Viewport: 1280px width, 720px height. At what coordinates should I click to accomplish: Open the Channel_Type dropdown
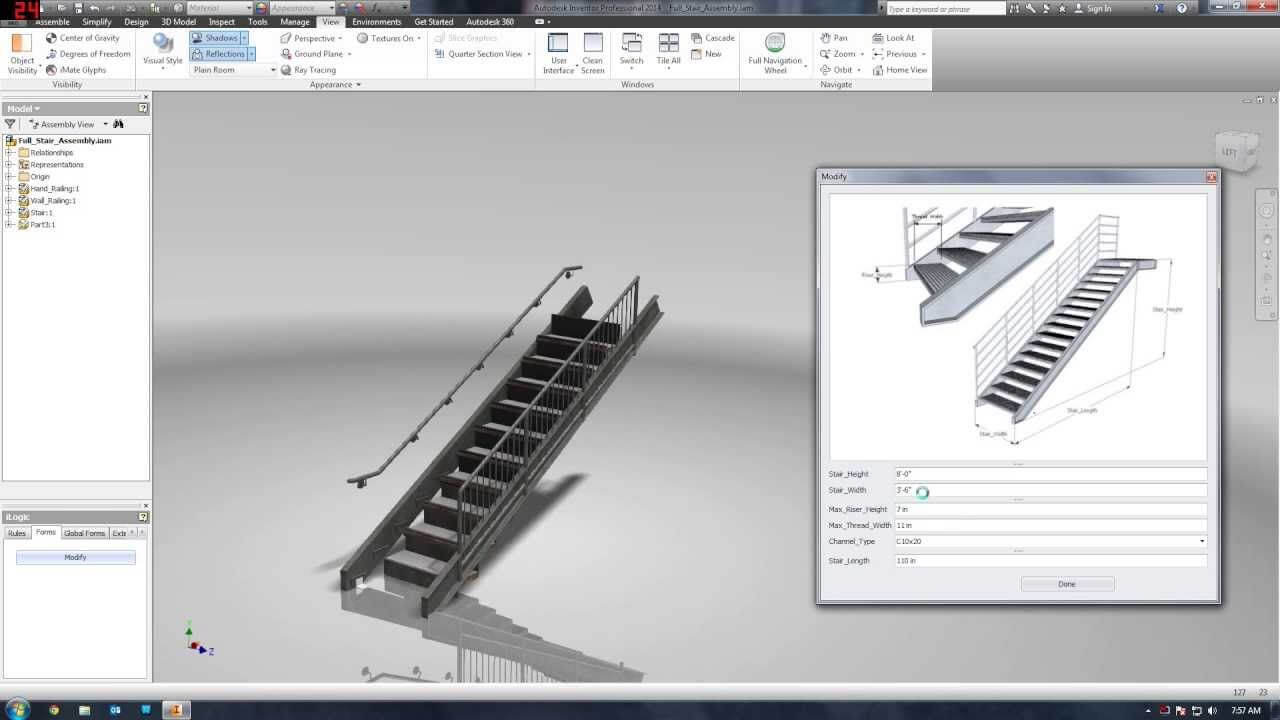(1201, 541)
